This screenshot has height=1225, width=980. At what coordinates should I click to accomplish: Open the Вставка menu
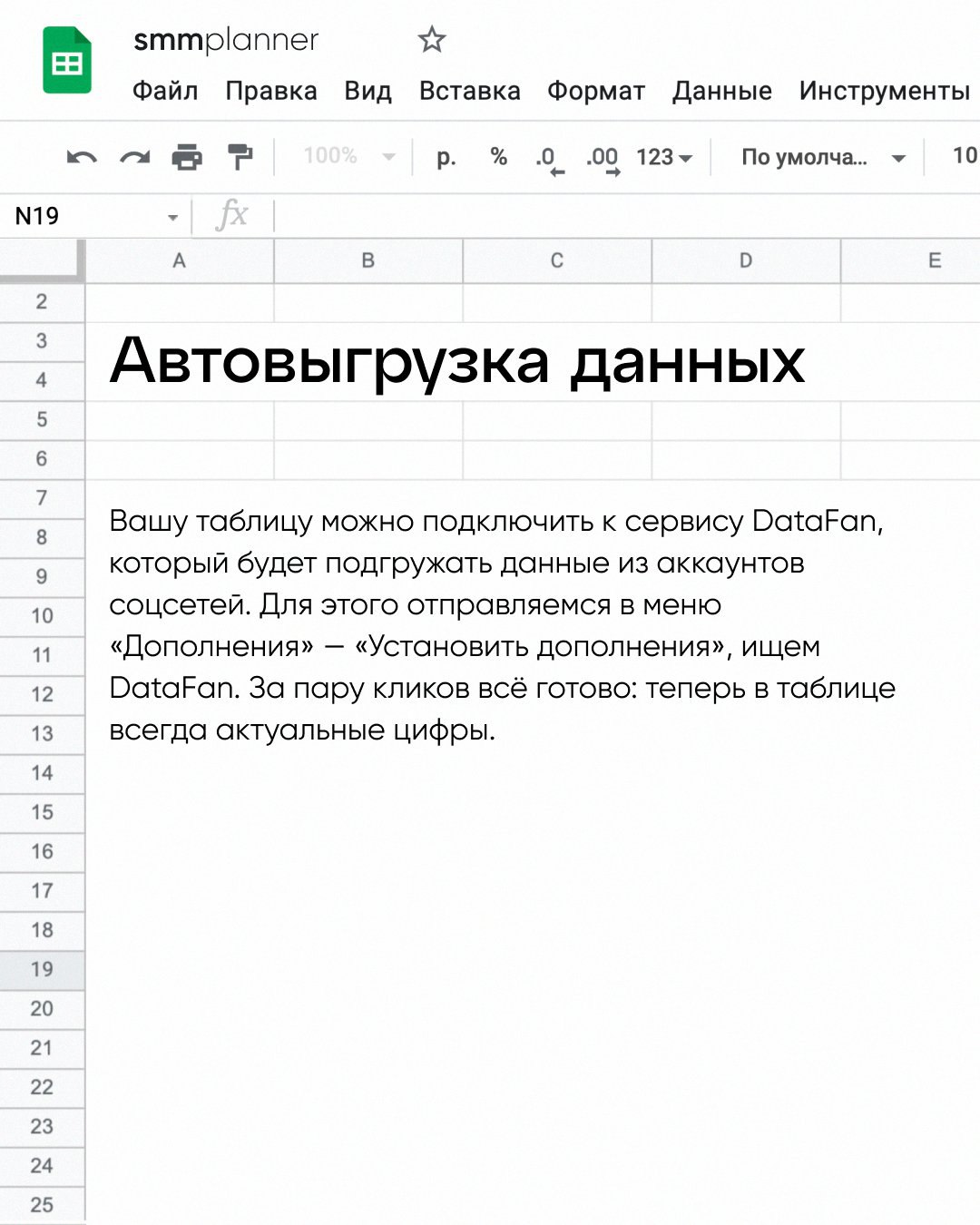point(469,91)
